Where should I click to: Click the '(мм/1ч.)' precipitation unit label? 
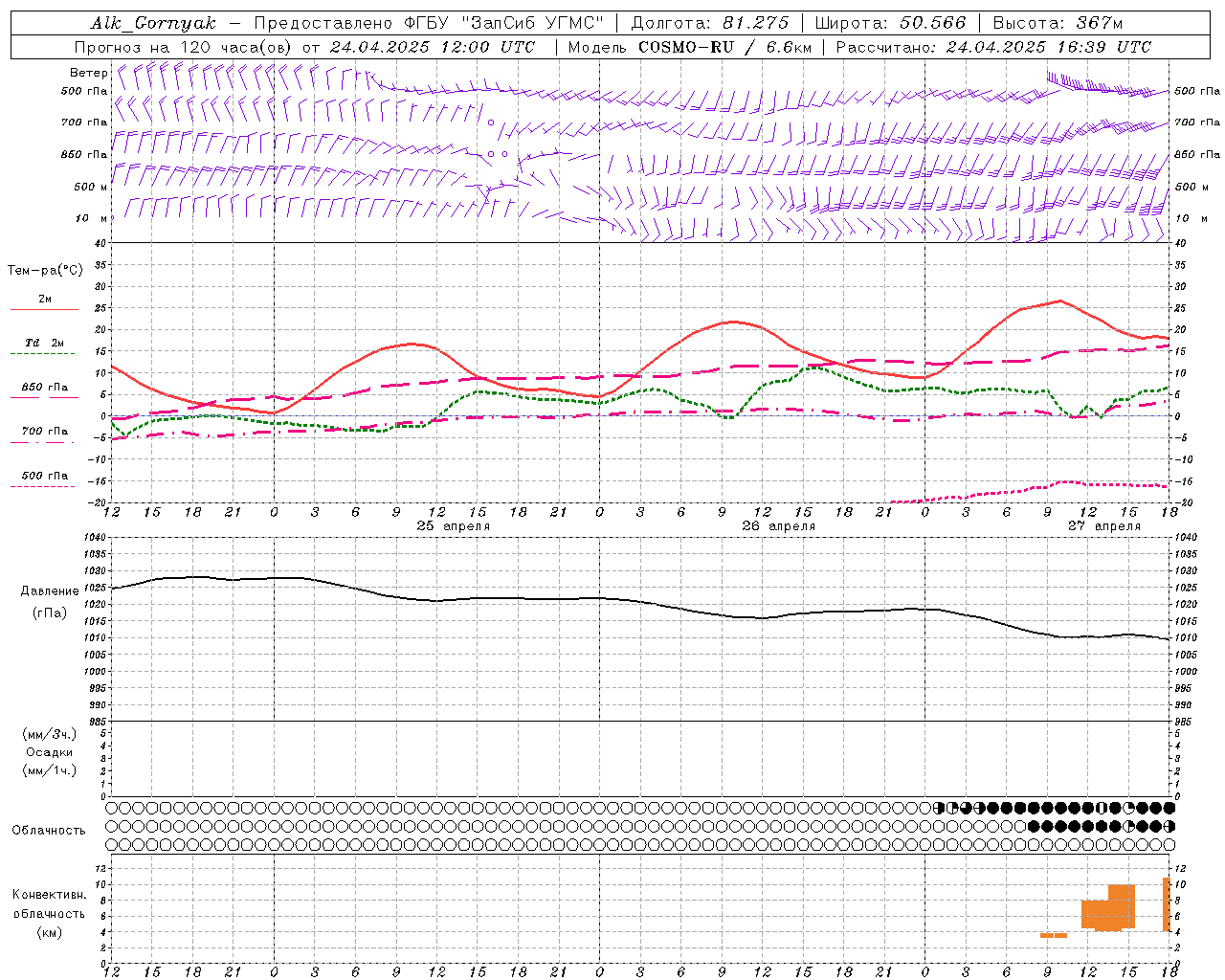49,770
